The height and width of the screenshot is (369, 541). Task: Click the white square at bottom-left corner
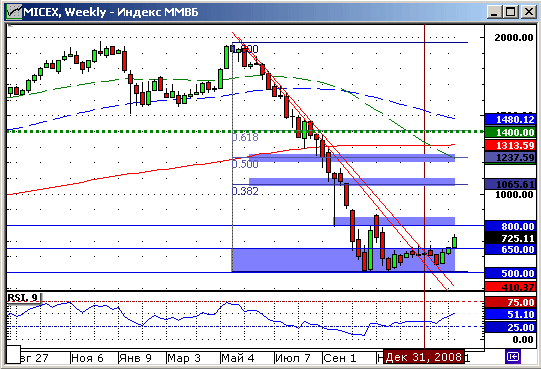coord(13,355)
